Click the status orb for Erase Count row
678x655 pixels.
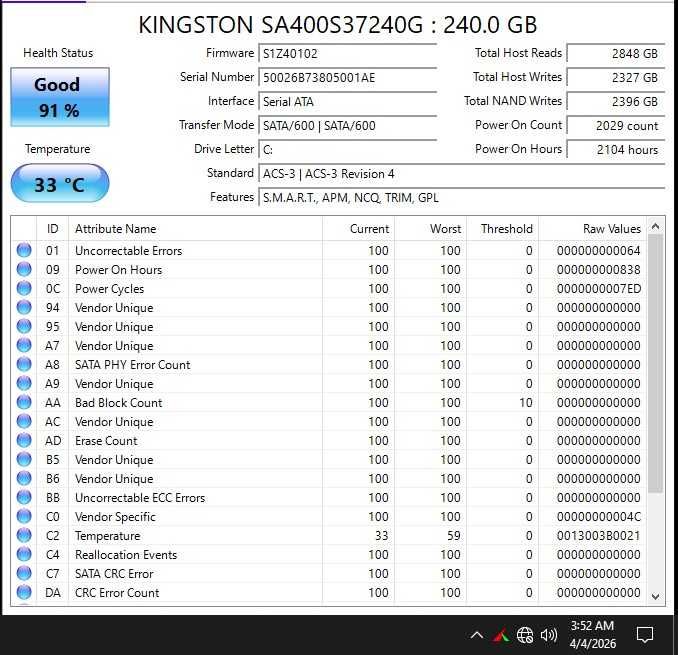(x=24, y=441)
